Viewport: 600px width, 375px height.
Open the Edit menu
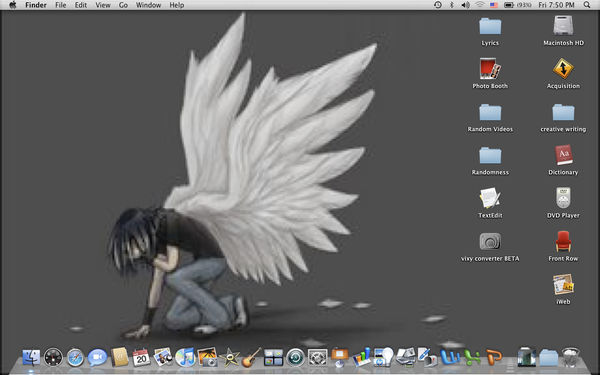click(x=81, y=5)
